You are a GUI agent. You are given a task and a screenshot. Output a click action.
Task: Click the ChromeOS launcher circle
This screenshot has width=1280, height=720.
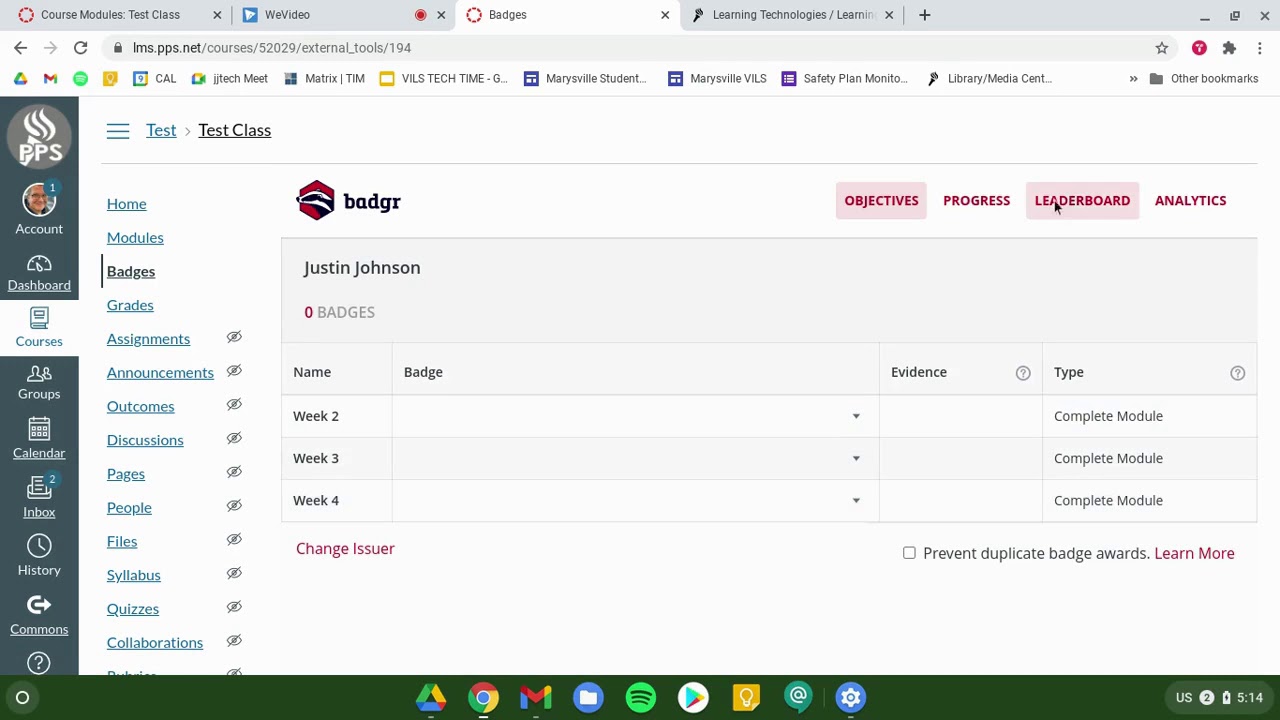tap(22, 697)
